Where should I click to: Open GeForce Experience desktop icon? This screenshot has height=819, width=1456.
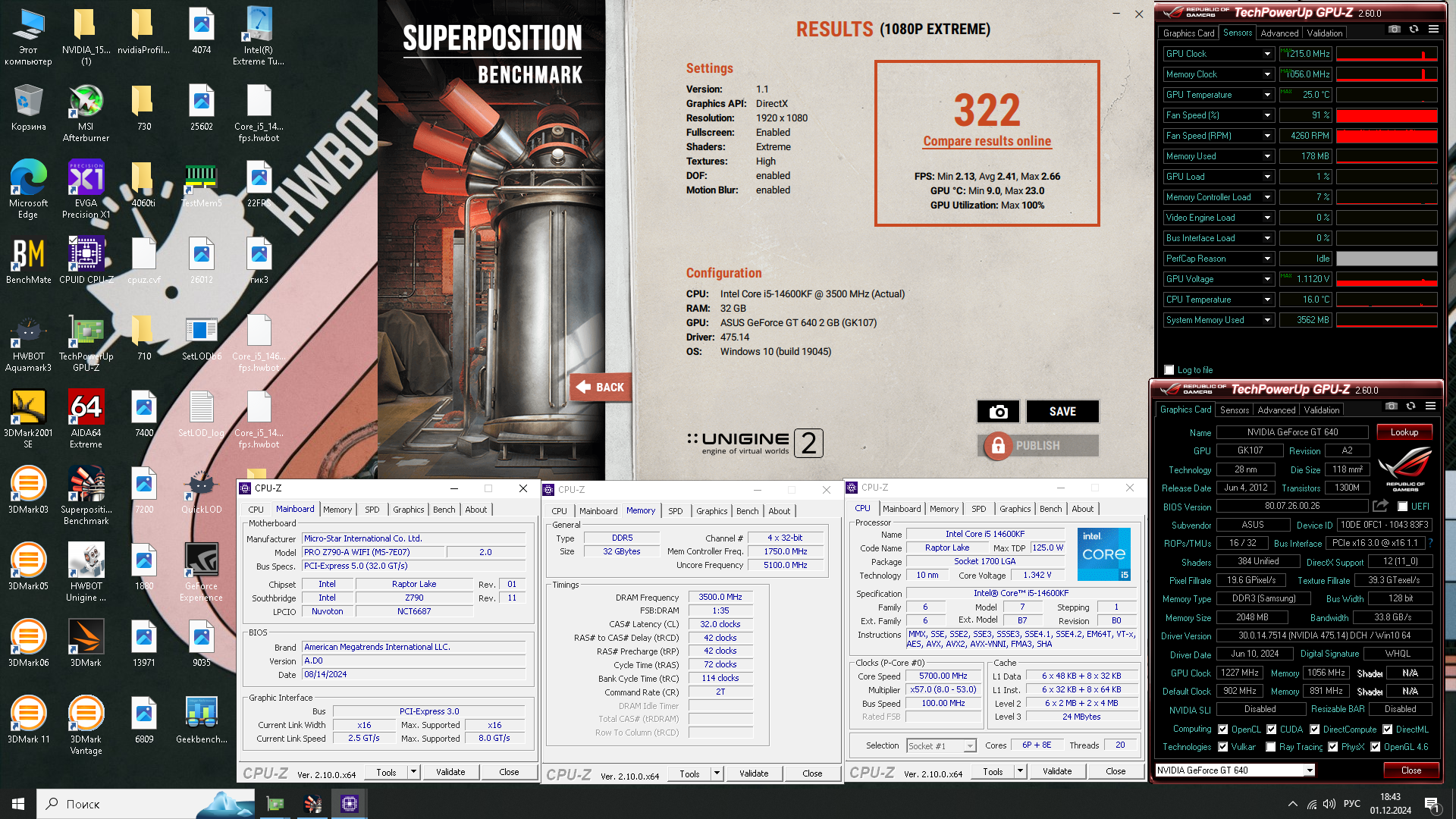(x=201, y=572)
